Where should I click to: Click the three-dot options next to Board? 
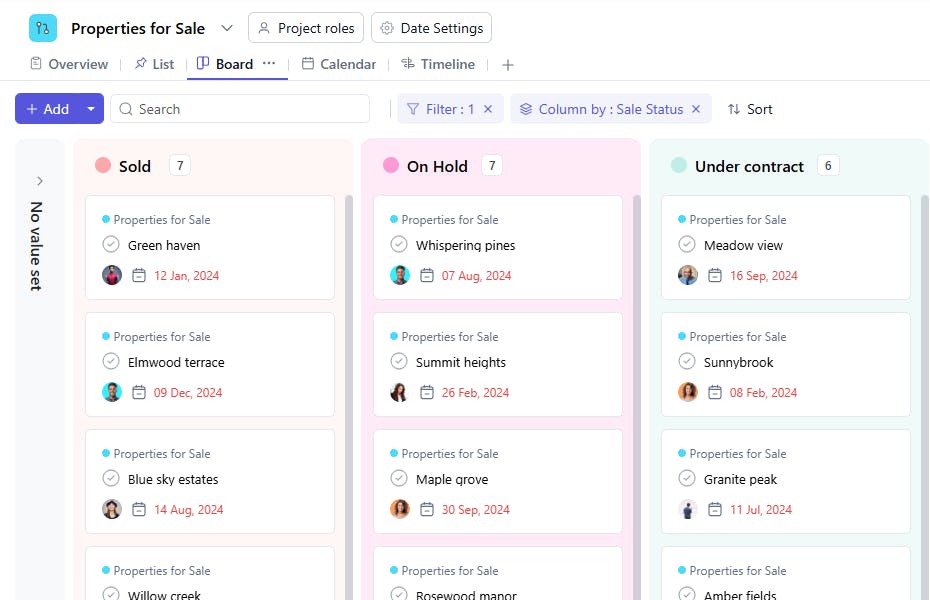[269, 64]
